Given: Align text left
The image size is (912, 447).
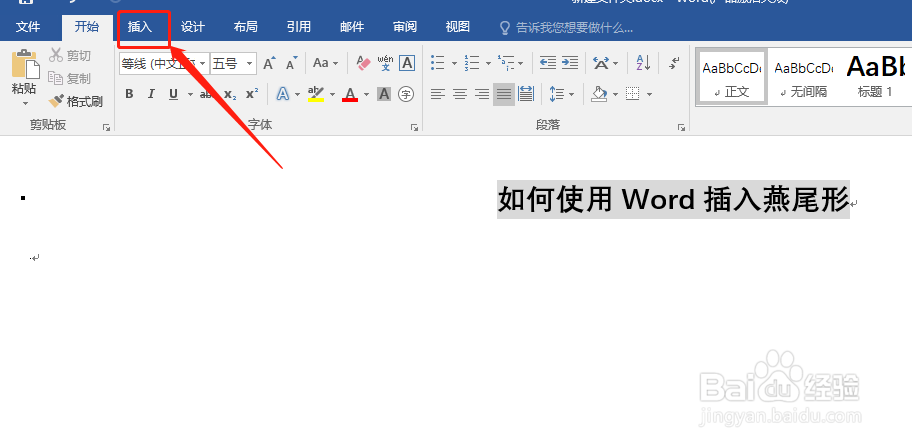Looking at the screenshot, I should 438,94.
